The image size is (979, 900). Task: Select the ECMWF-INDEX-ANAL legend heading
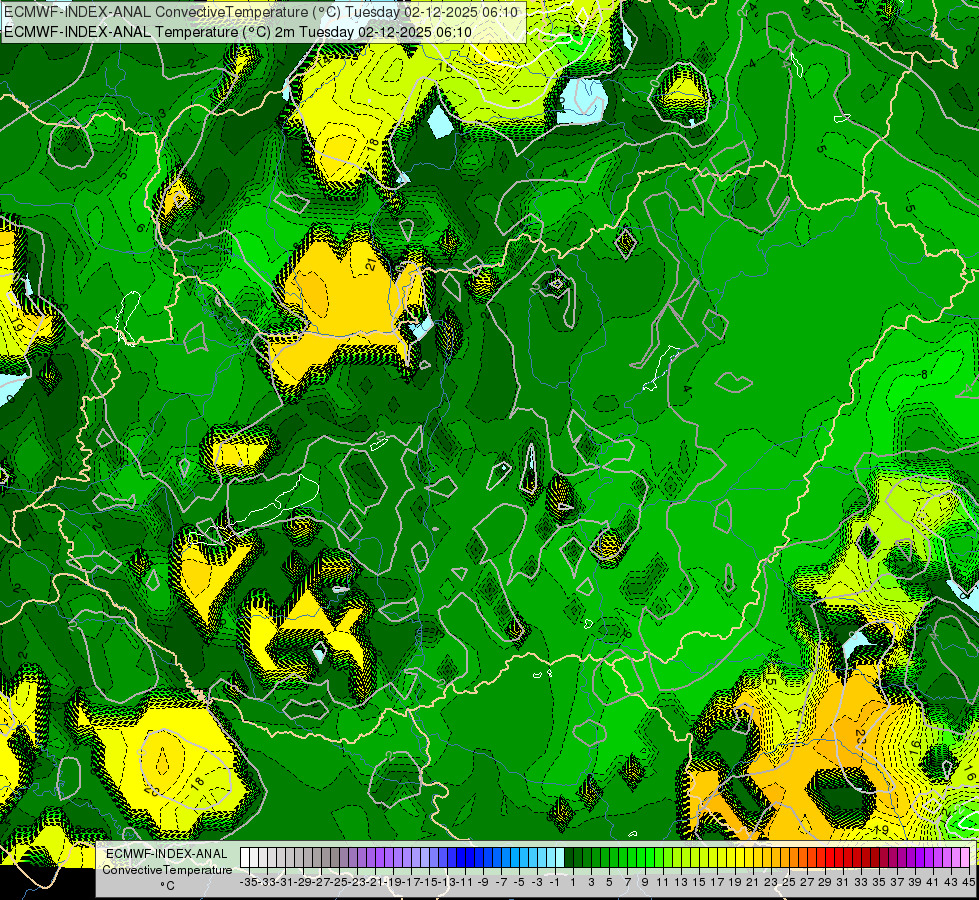[x=167, y=854]
